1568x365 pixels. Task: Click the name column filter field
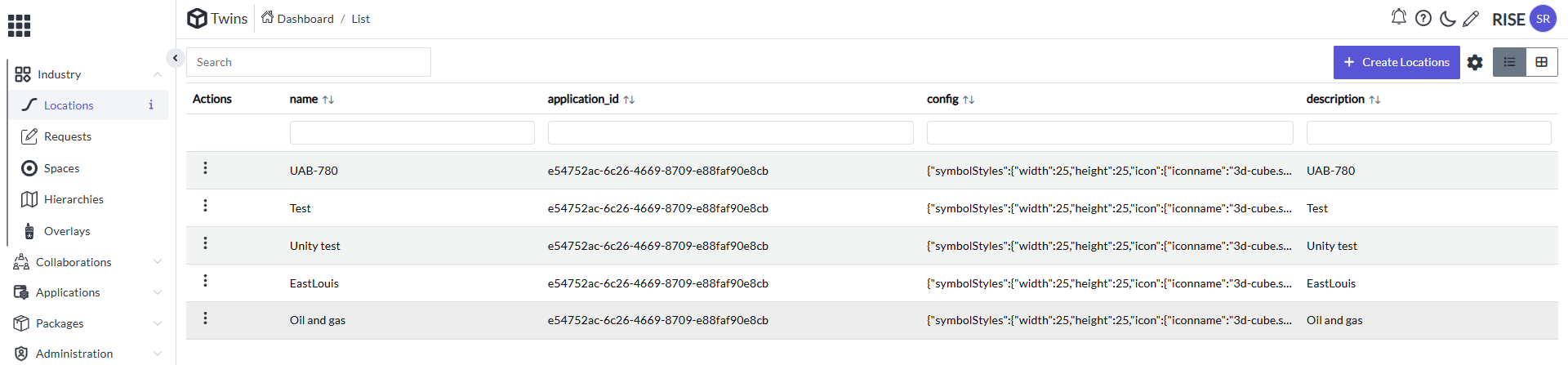412,132
